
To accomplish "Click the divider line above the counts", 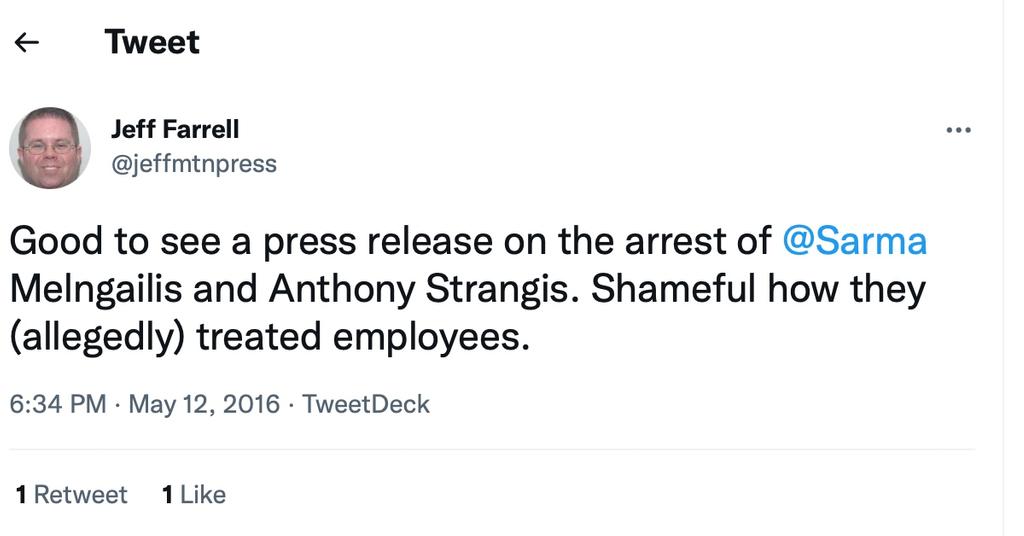I will 490,450.
